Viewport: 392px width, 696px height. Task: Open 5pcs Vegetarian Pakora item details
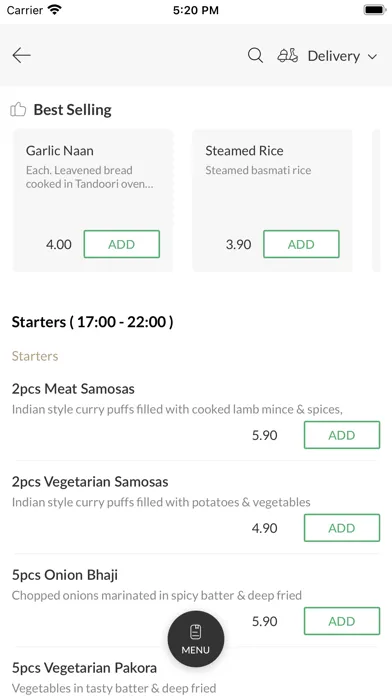pos(84,668)
